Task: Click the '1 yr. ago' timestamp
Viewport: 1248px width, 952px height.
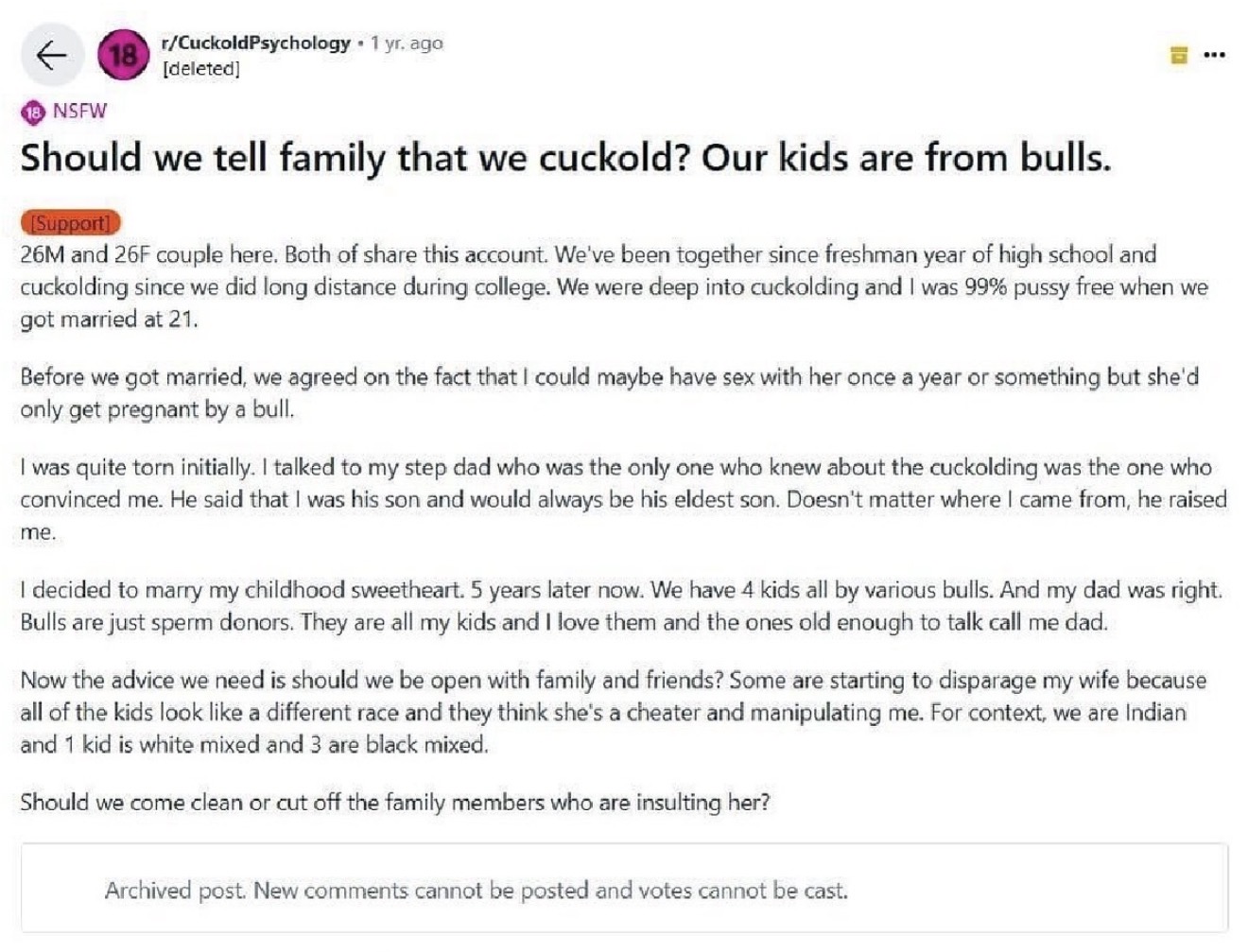Action: [407, 43]
